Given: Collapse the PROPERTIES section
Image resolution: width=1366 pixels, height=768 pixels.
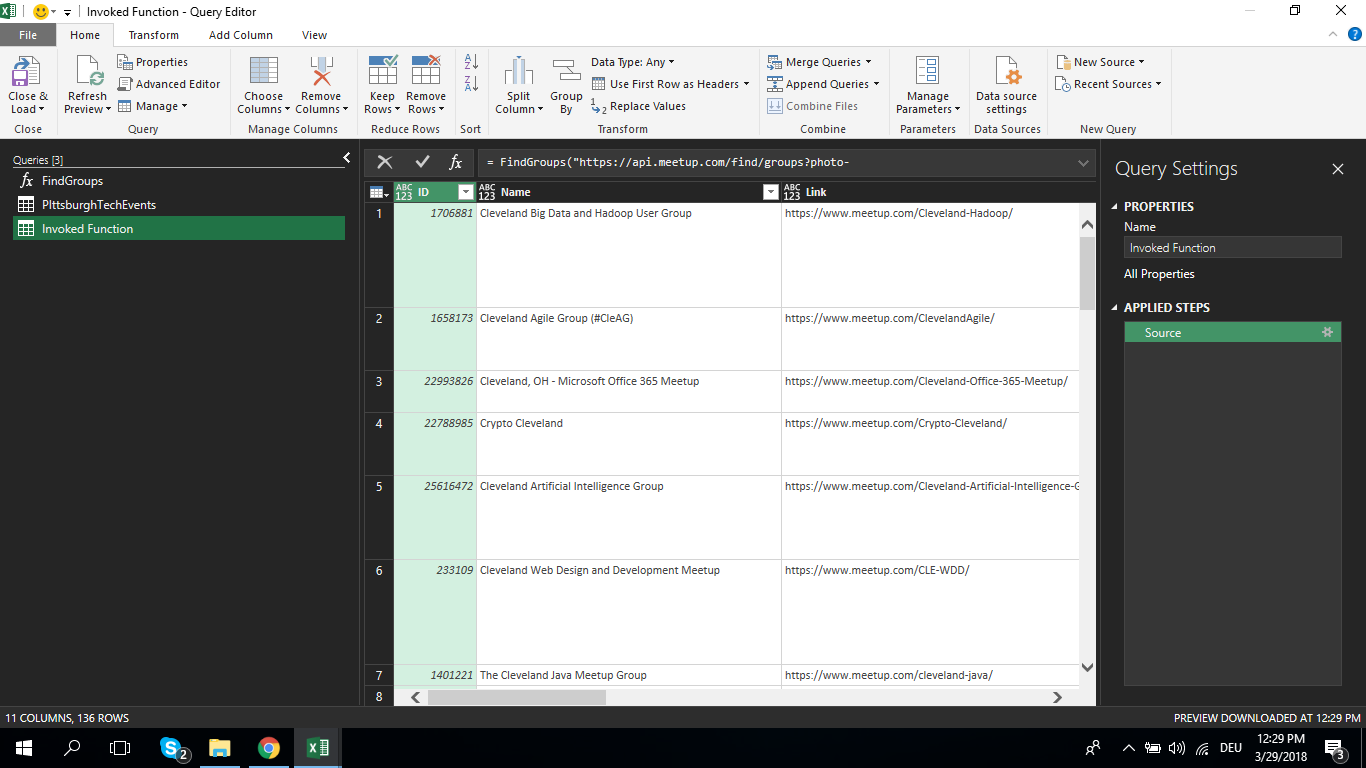Looking at the screenshot, I should click(1116, 207).
